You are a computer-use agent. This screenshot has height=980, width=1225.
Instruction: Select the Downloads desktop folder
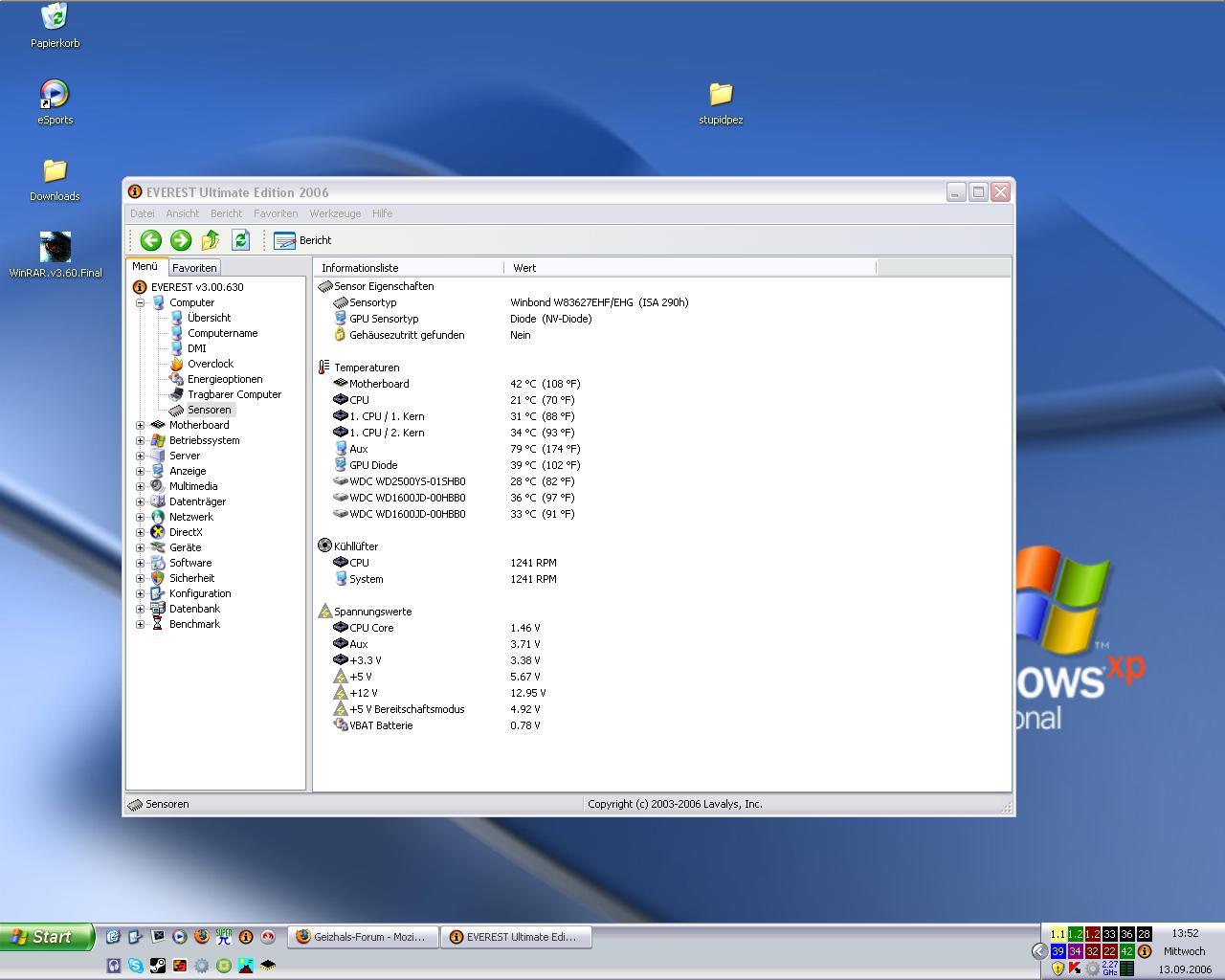55,179
